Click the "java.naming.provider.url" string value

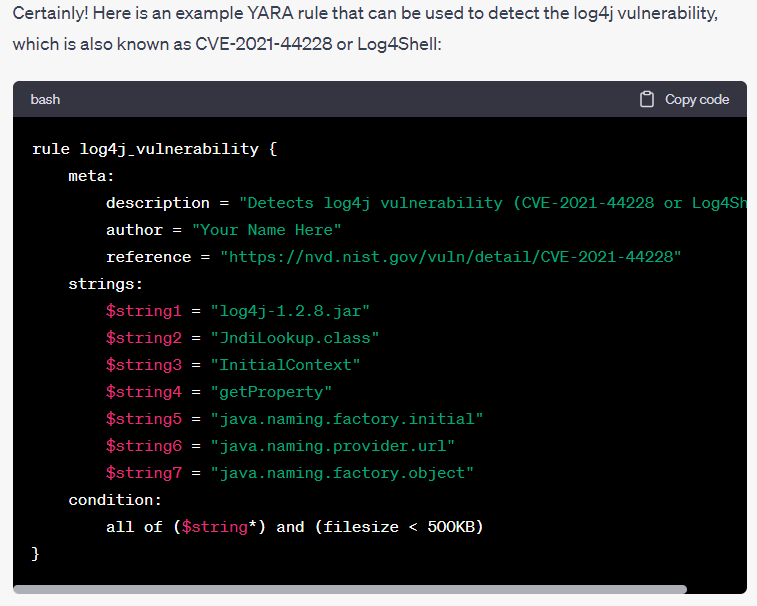tap(333, 446)
